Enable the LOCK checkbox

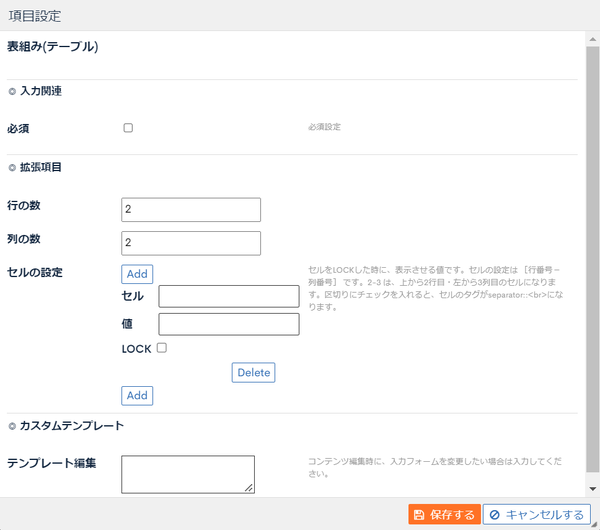(x=162, y=348)
